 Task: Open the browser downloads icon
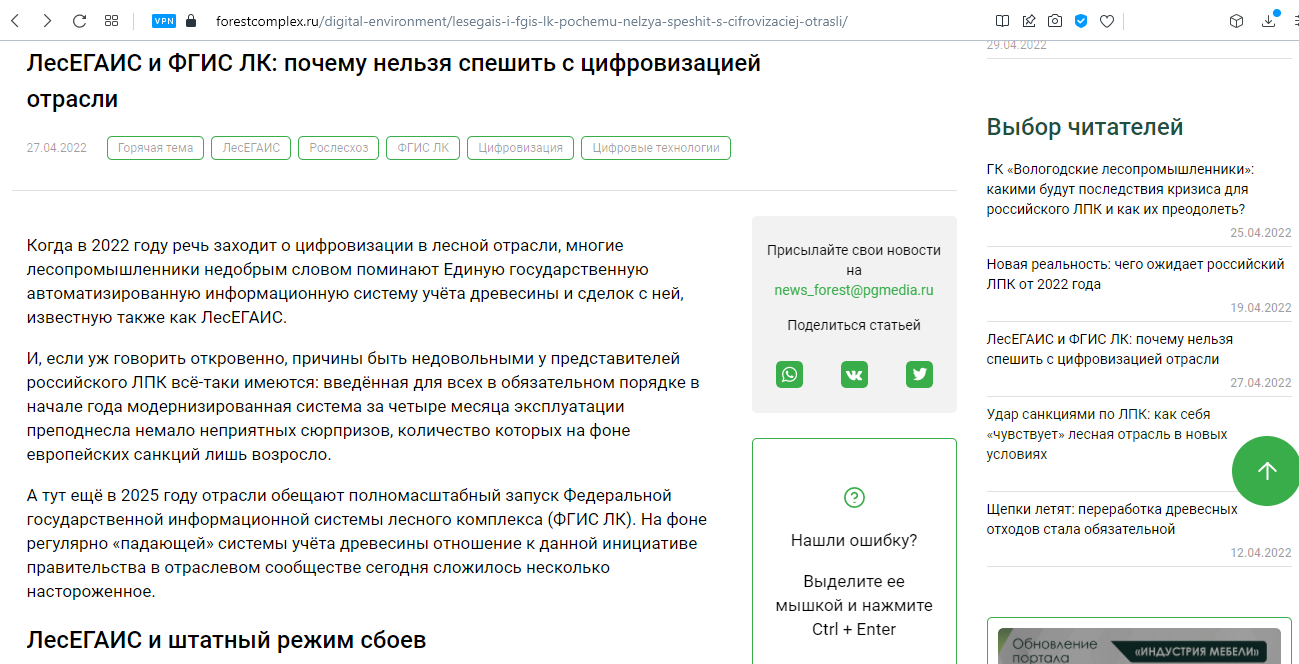[x=1269, y=21]
